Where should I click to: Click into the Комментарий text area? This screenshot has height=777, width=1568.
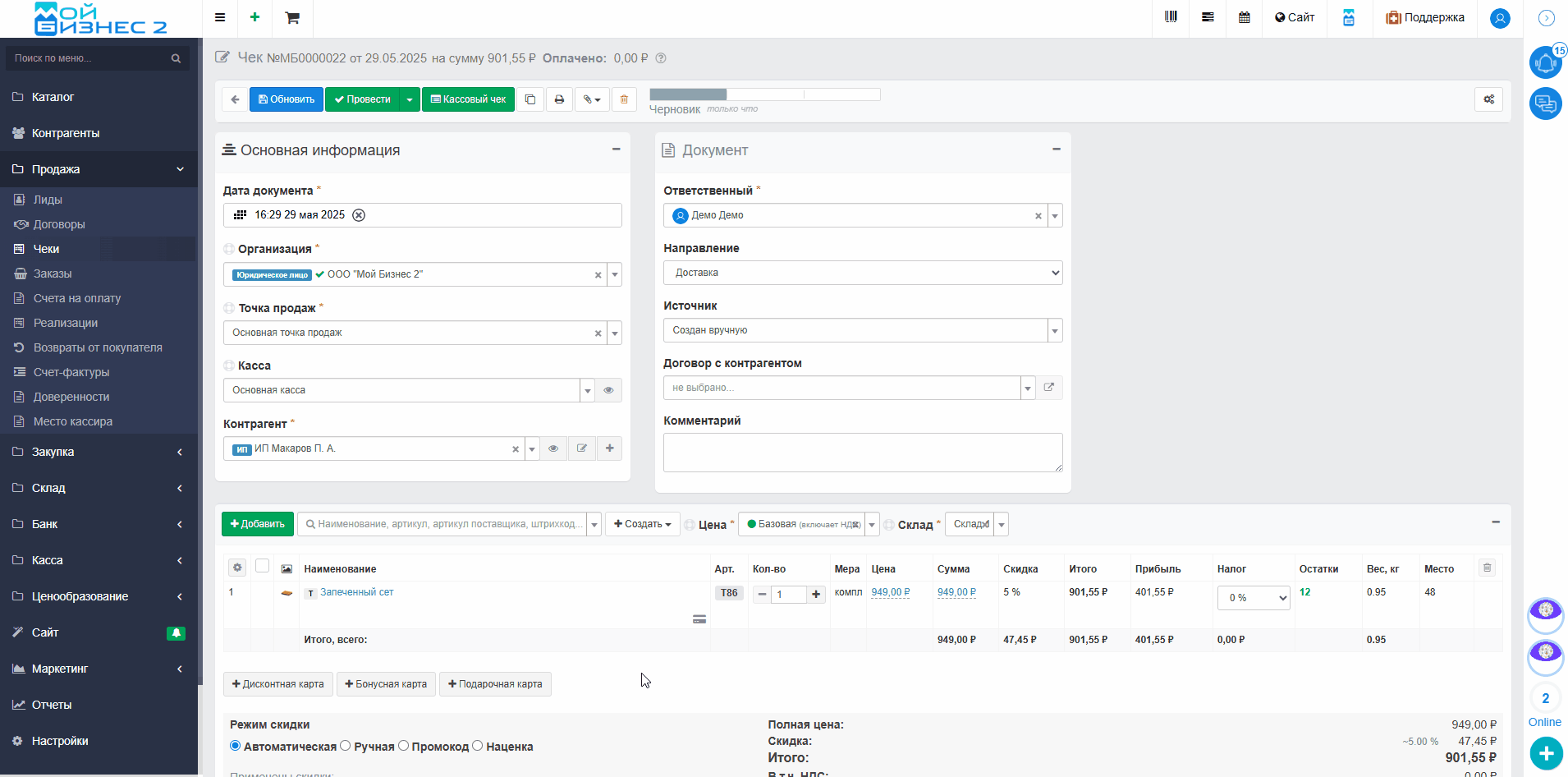click(863, 453)
